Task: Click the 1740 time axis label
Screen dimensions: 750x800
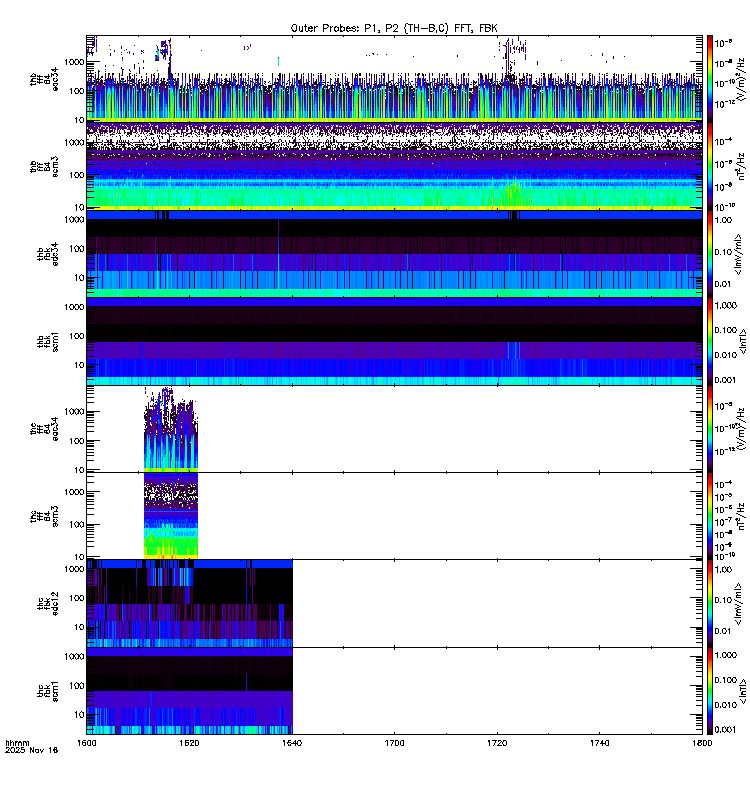Action: click(x=599, y=743)
